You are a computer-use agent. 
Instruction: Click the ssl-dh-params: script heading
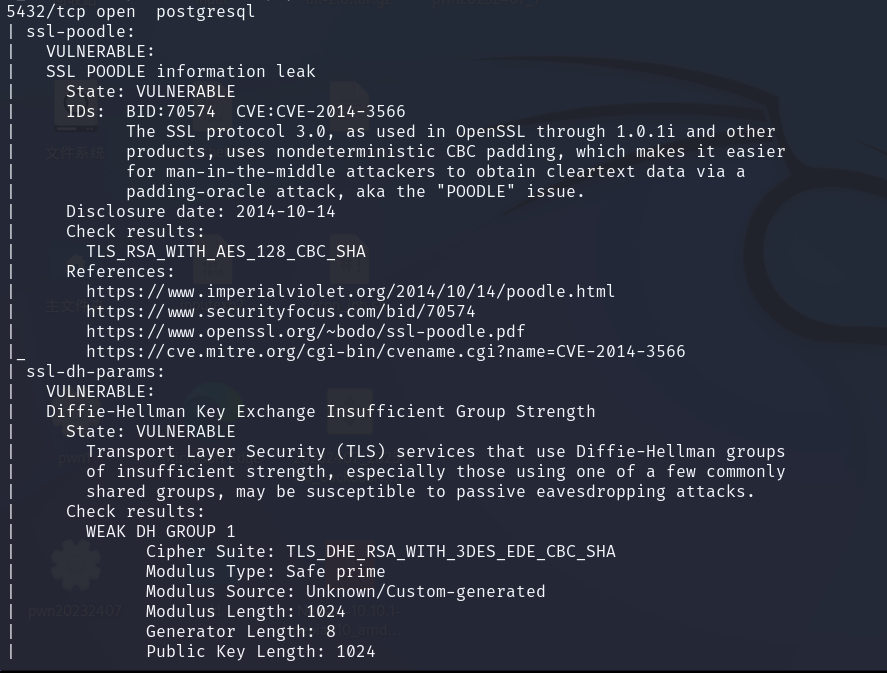(96, 372)
